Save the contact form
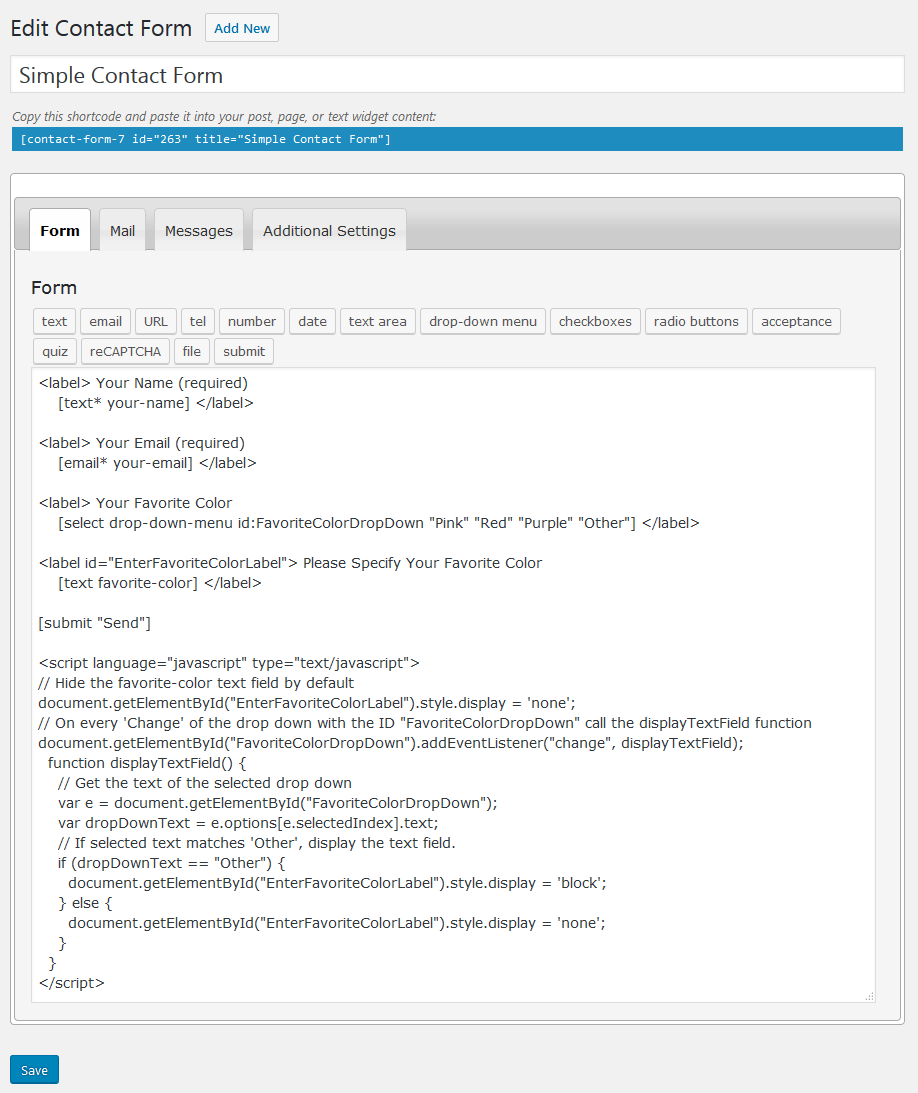The width and height of the screenshot is (918, 1093). pyautogui.click(x=34, y=1070)
